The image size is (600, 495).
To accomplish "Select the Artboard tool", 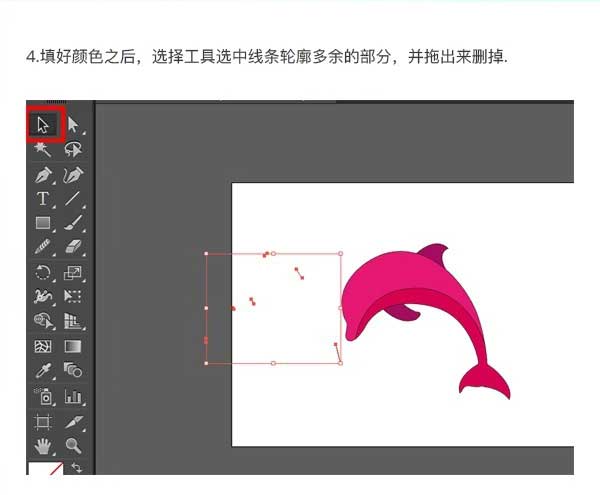I will pos(43,422).
